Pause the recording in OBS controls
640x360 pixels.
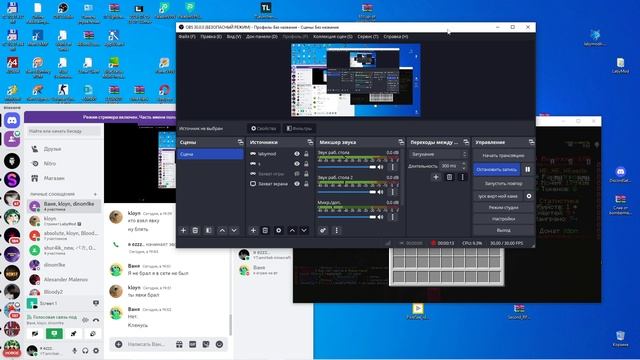[528, 169]
